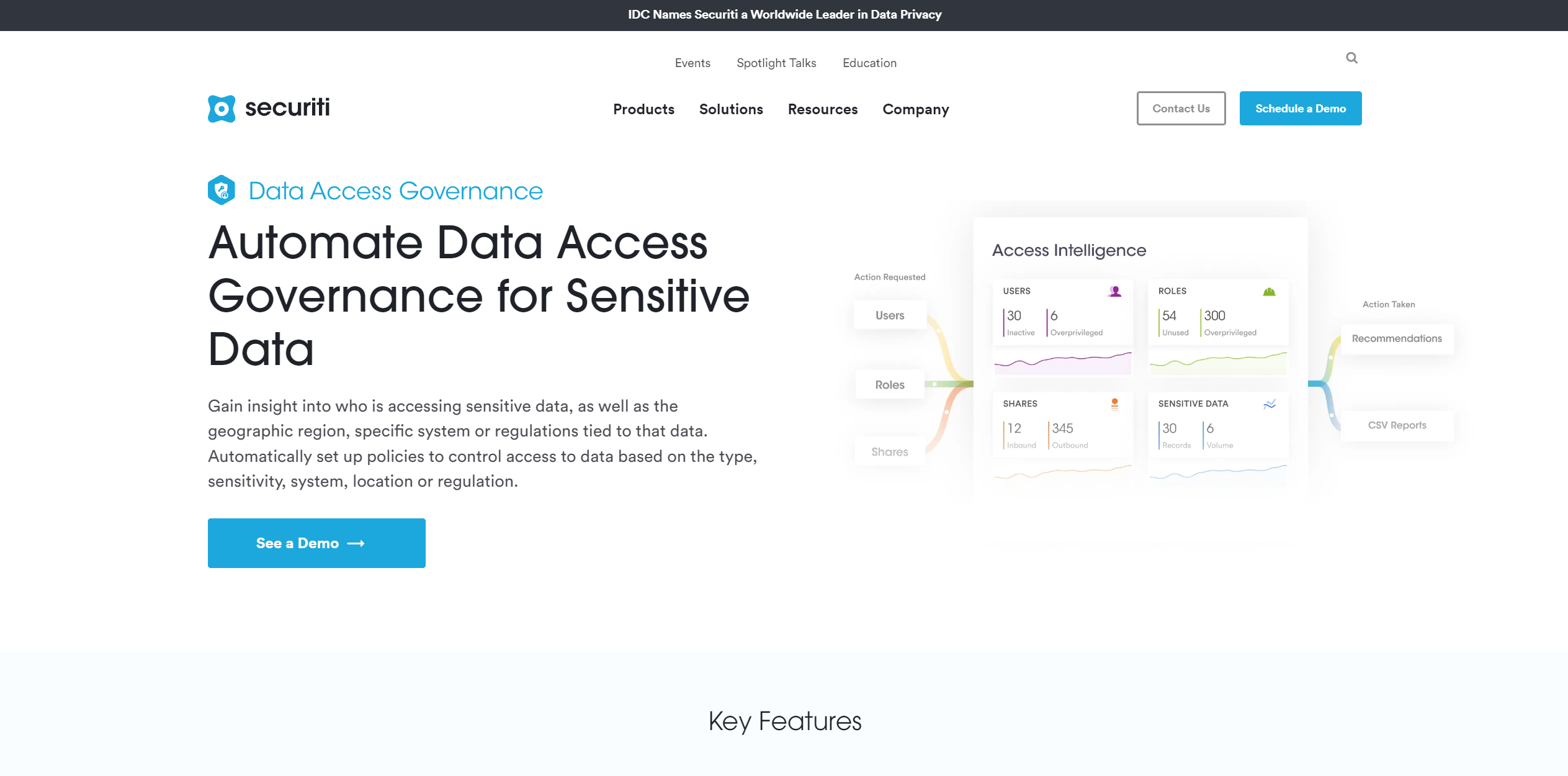The width and height of the screenshot is (1568, 776).
Task: Click the IDC announcement banner link
Action: [x=784, y=14]
